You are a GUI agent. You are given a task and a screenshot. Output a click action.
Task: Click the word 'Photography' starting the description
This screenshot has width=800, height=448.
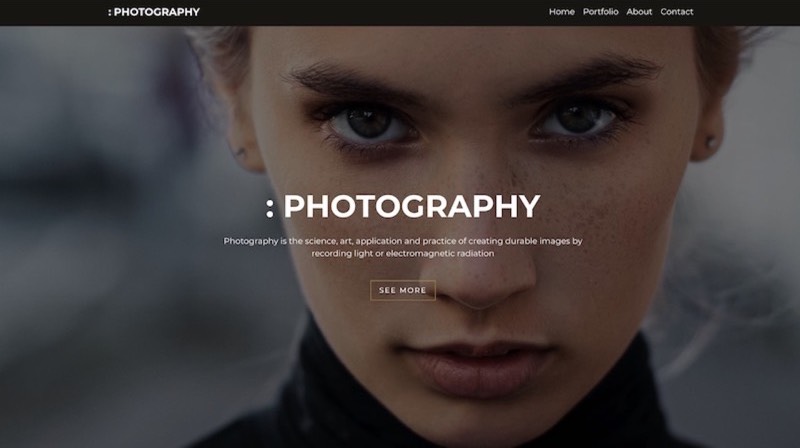[250, 241]
